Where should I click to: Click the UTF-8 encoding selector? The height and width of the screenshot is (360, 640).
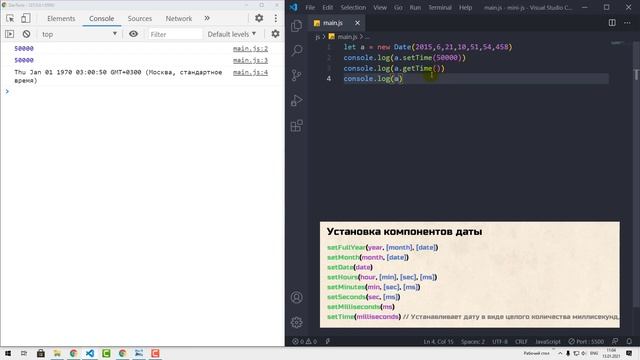[x=500, y=341]
